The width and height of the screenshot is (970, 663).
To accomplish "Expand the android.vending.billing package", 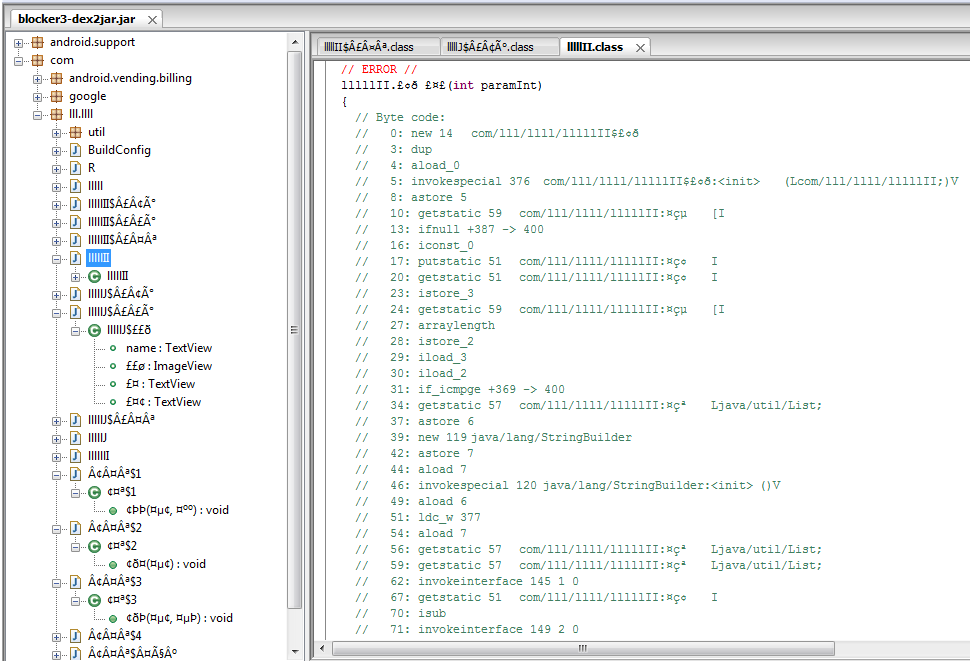I will tap(38, 79).
